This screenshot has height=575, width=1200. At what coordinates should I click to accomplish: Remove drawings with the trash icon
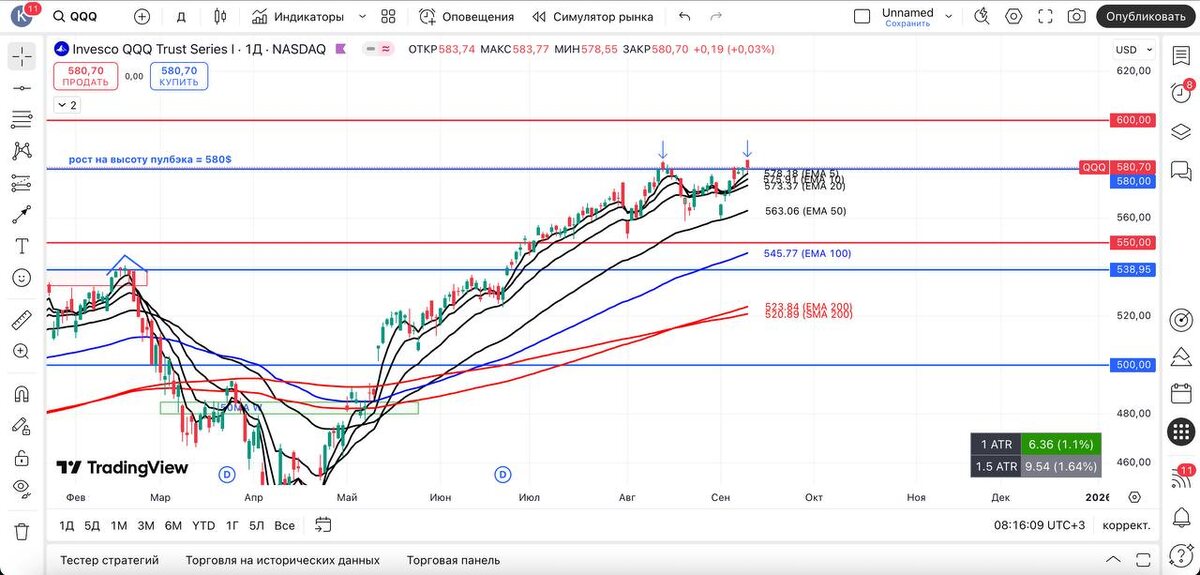point(21,531)
